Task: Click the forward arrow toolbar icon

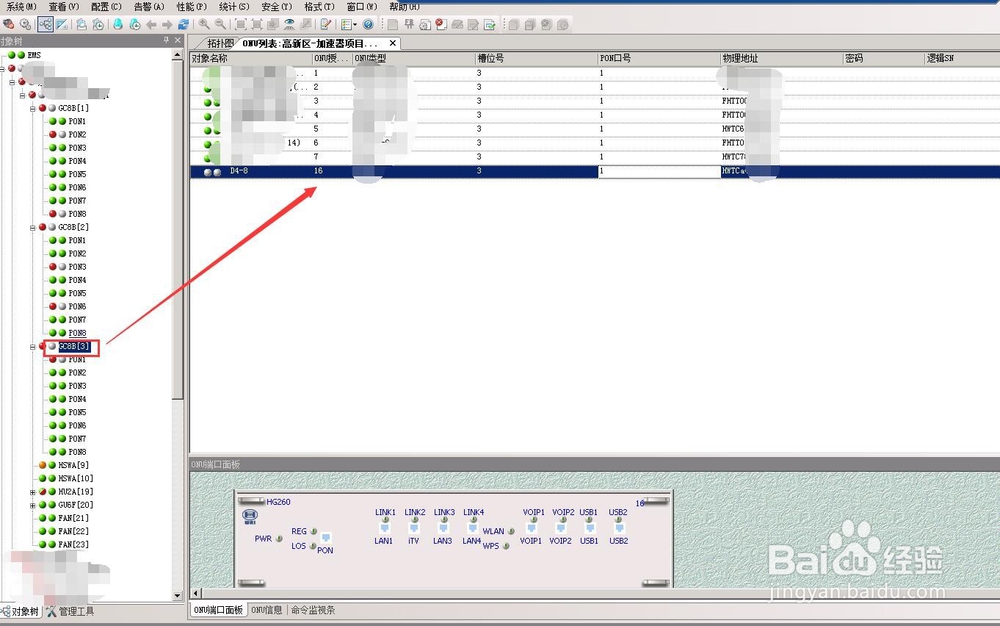Action: (x=167, y=25)
